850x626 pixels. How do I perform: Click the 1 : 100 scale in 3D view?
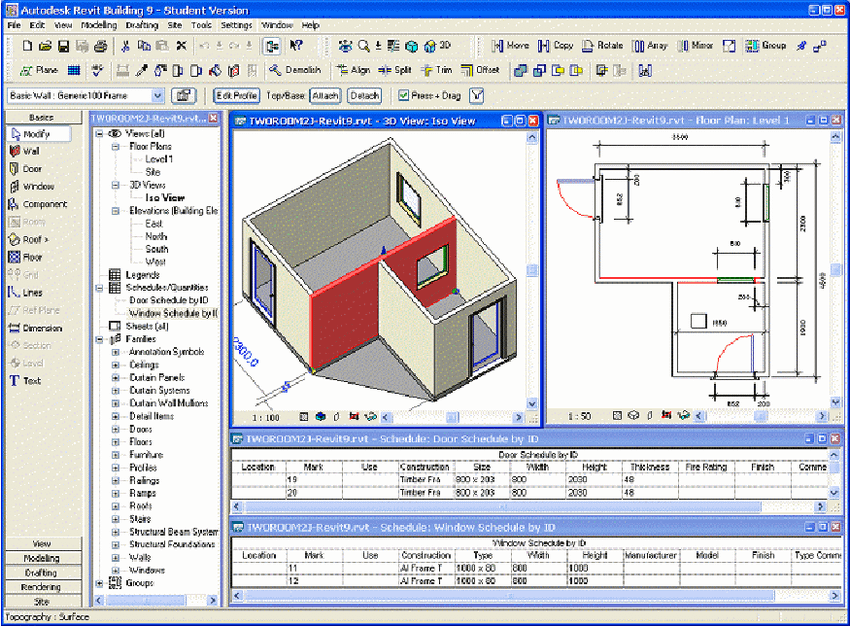coord(266,418)
